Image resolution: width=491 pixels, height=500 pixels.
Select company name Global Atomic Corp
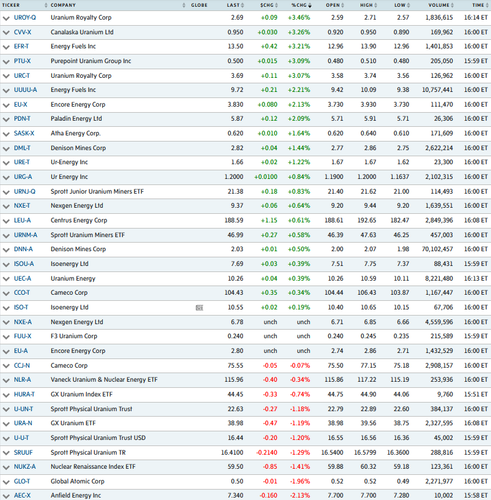77,481
